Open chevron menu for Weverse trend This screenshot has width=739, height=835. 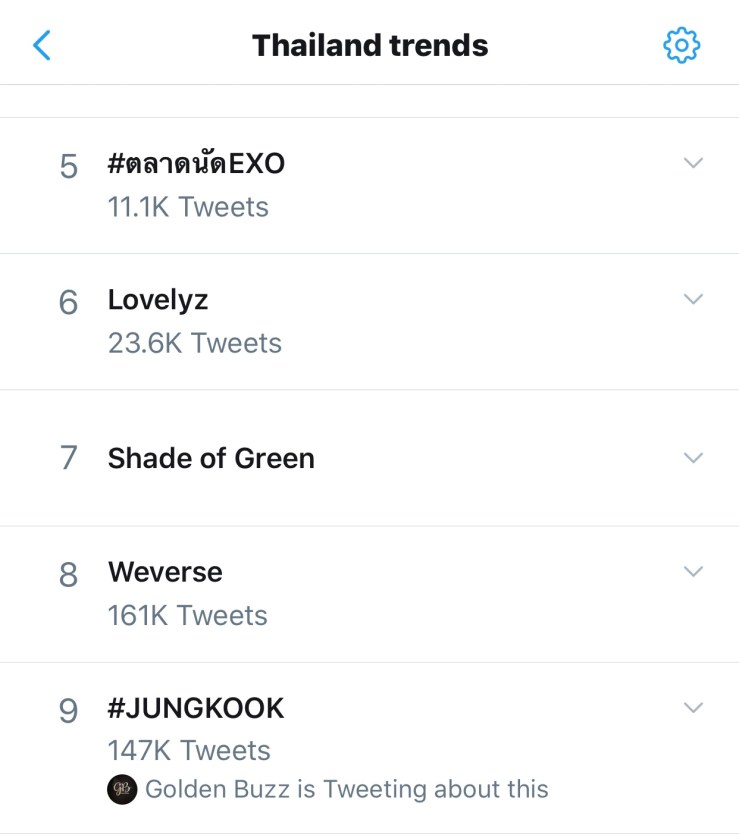693,571
